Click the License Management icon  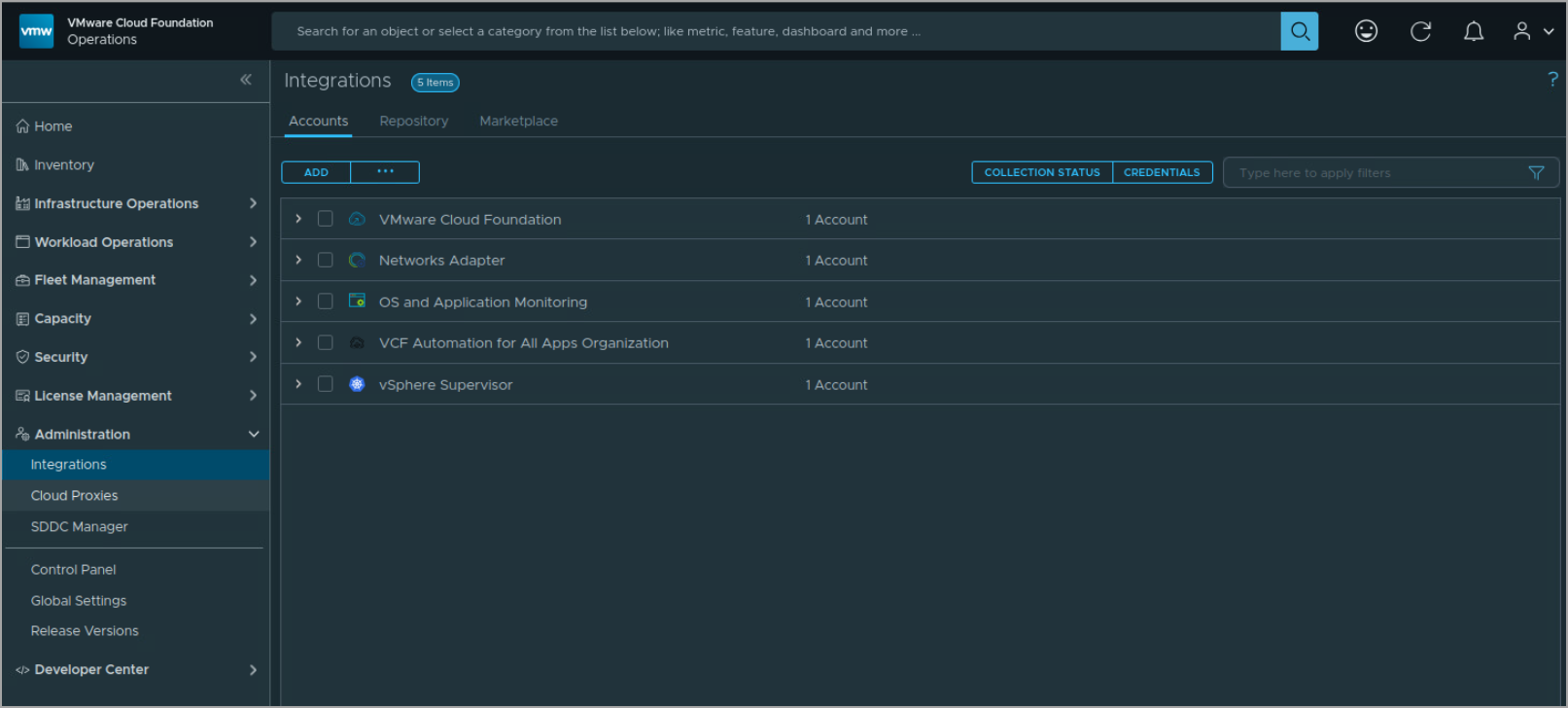click(x=22, y=396)
